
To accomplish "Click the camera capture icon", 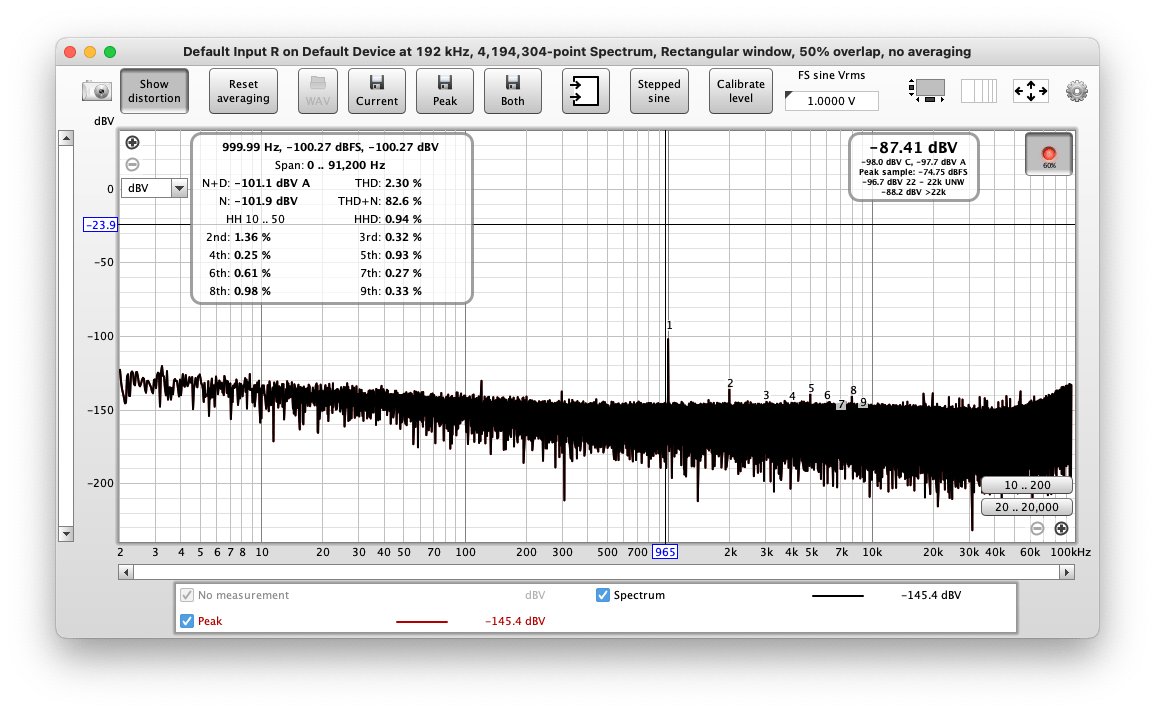I will [96, 91].
